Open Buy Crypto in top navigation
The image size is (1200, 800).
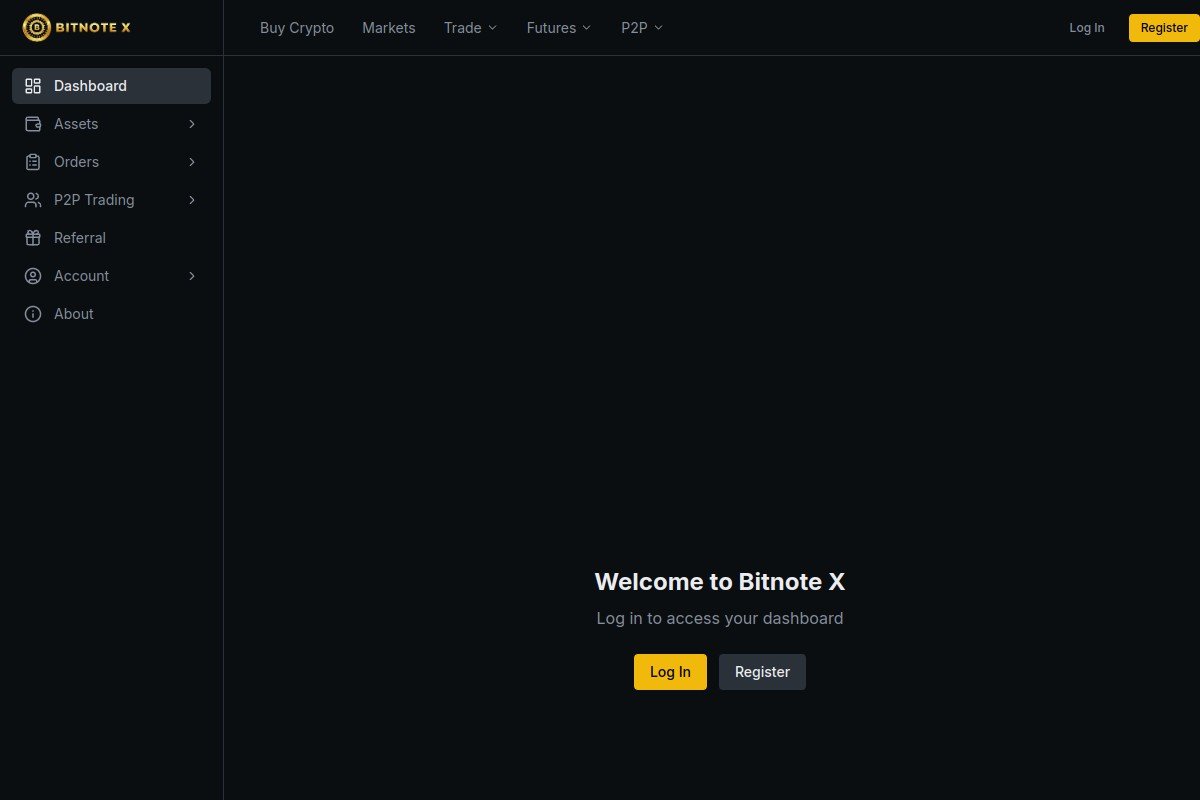pos(297,28)
